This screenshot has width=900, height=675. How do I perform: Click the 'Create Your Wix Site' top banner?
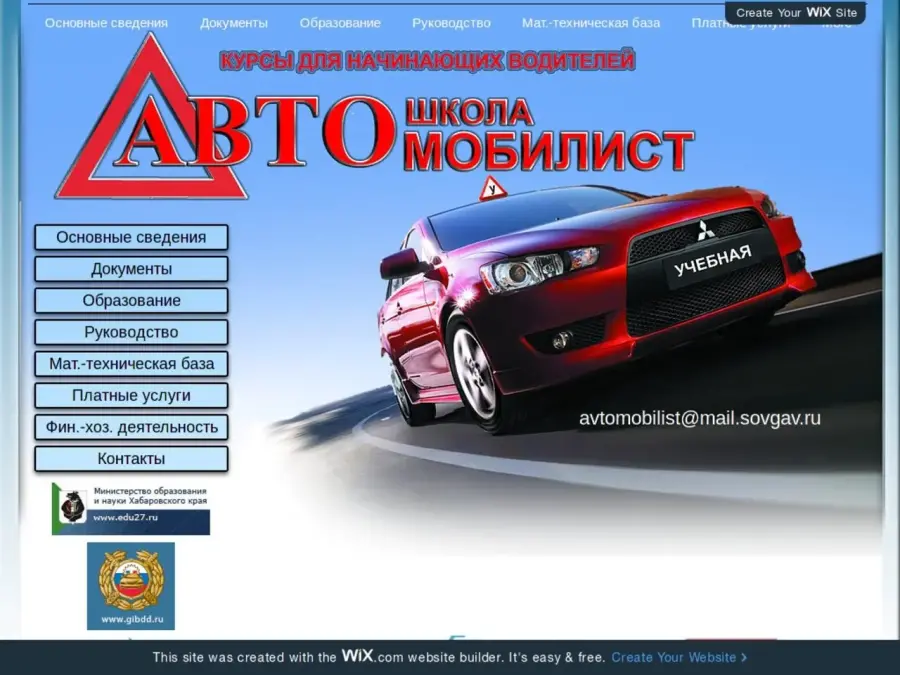click(796, 13)
